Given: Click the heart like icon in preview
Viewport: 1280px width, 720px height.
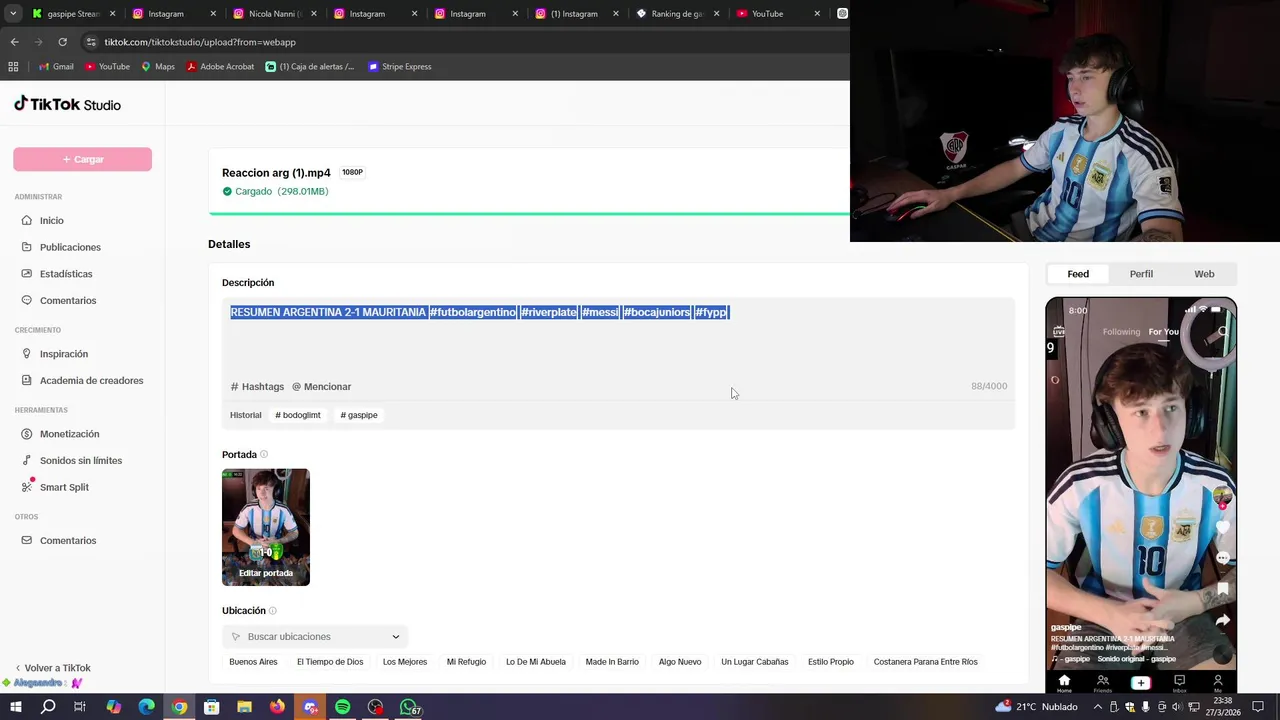Looking at the screenshot, I should point(1222,527).
